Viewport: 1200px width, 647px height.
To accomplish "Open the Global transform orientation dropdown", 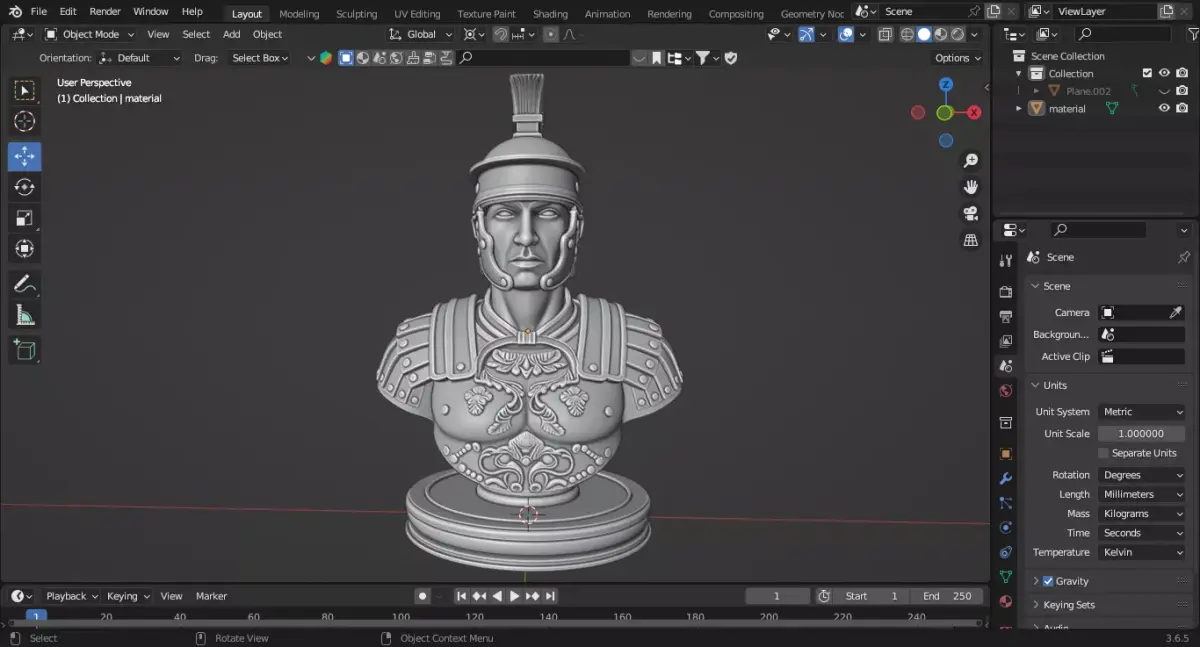I will [x=420, y=34].
